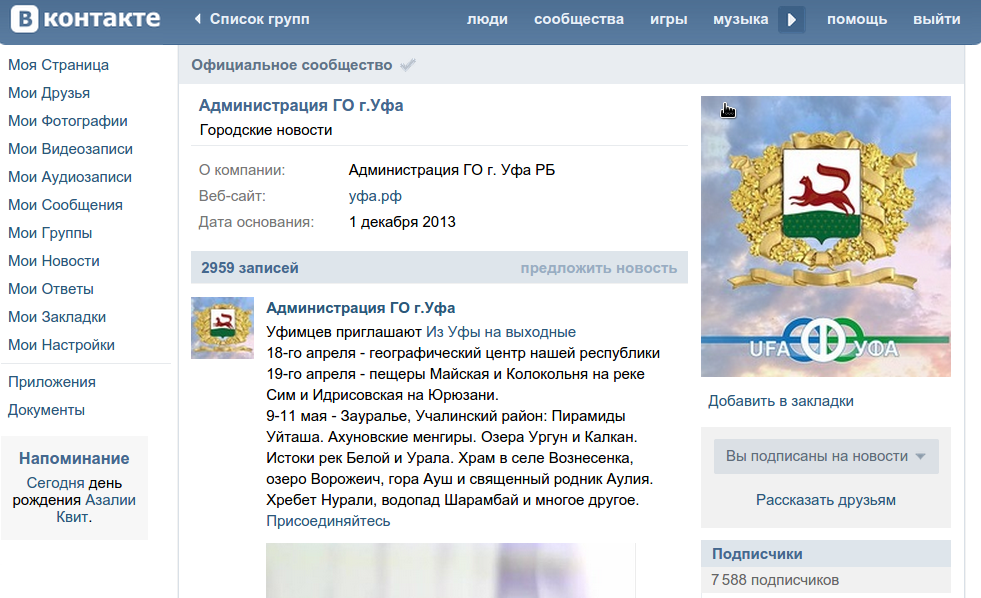The height and width of the screenshot is (598, 981).
Task: Open Мои Фотографии in the sidebar
Action: (68, 121)
